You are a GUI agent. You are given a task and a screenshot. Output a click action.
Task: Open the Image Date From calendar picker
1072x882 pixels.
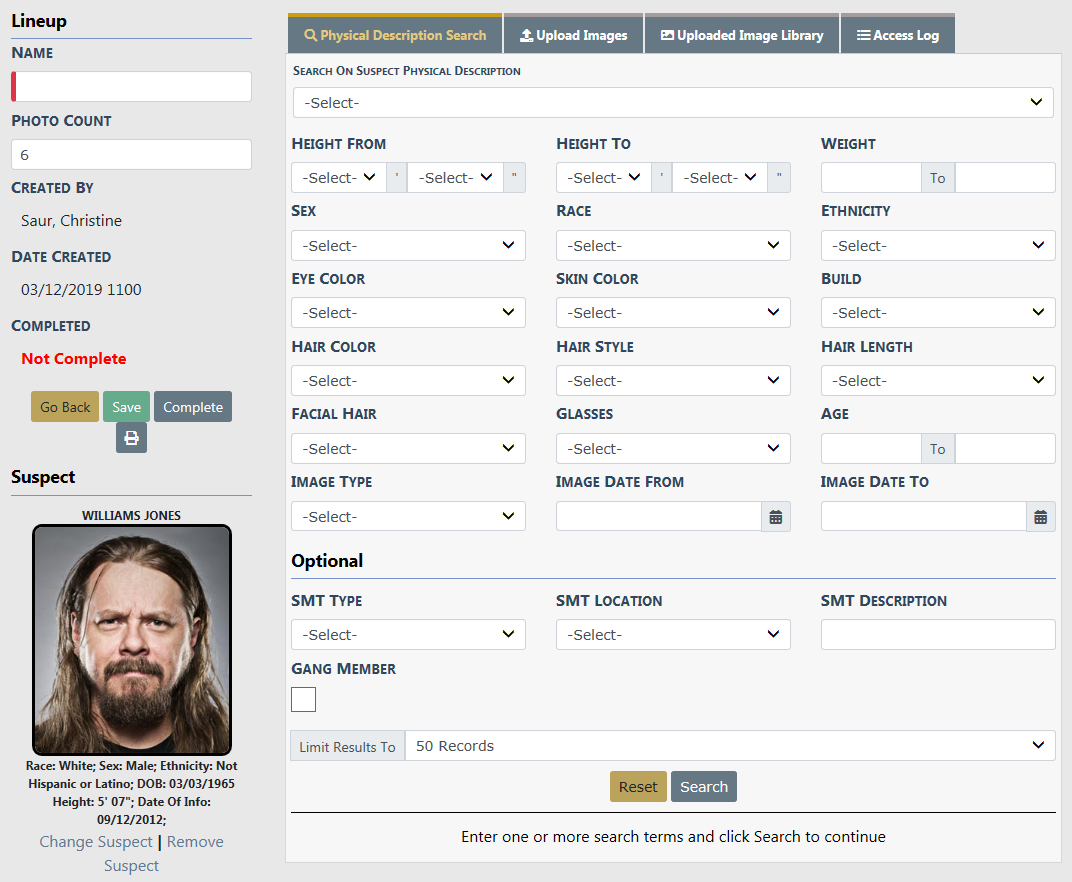click(775, 517)
